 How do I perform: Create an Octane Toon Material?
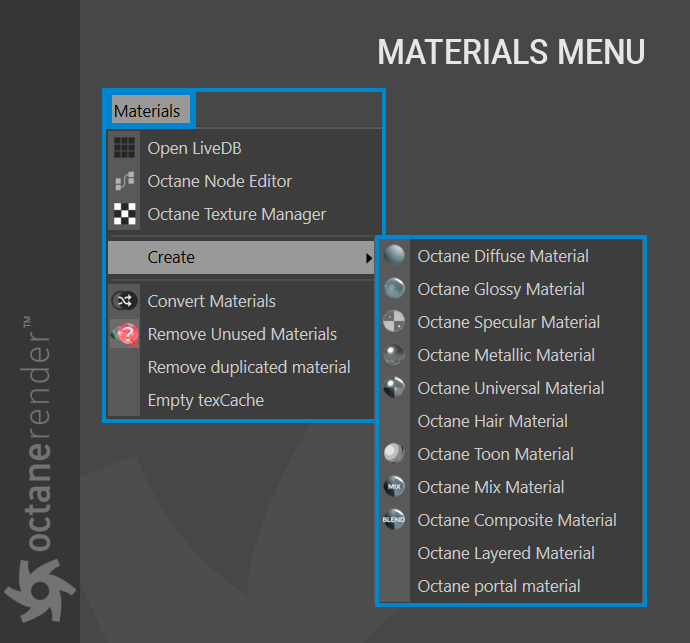click(x=510, y=454)
